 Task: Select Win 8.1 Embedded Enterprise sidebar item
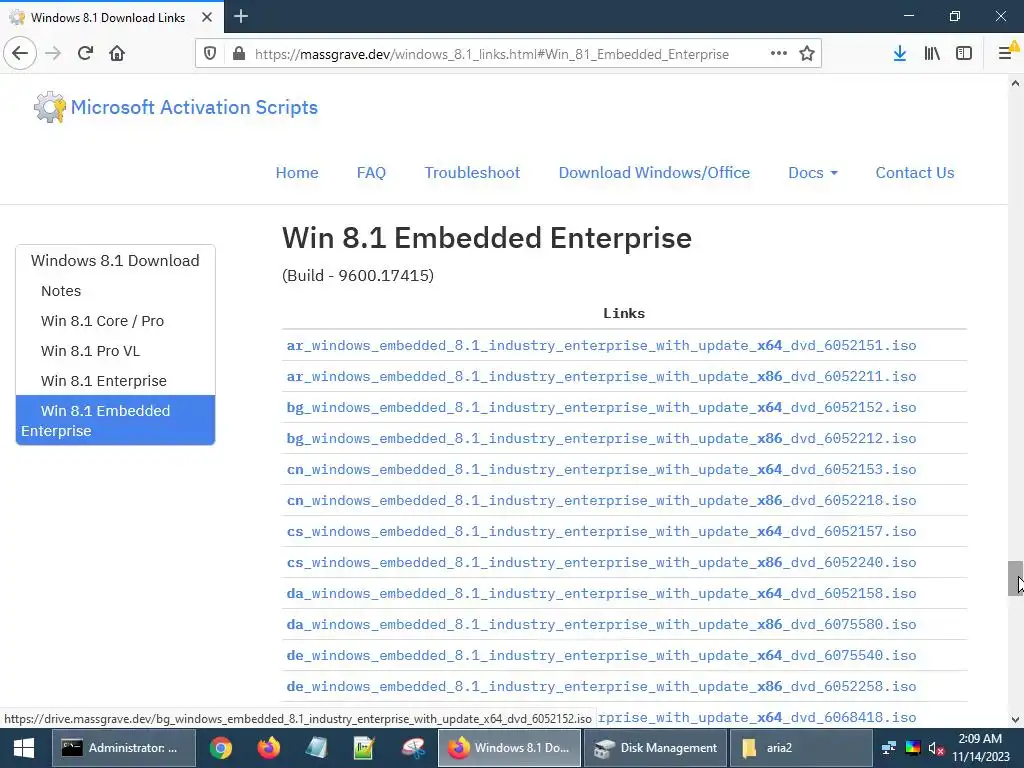(115, 421)
